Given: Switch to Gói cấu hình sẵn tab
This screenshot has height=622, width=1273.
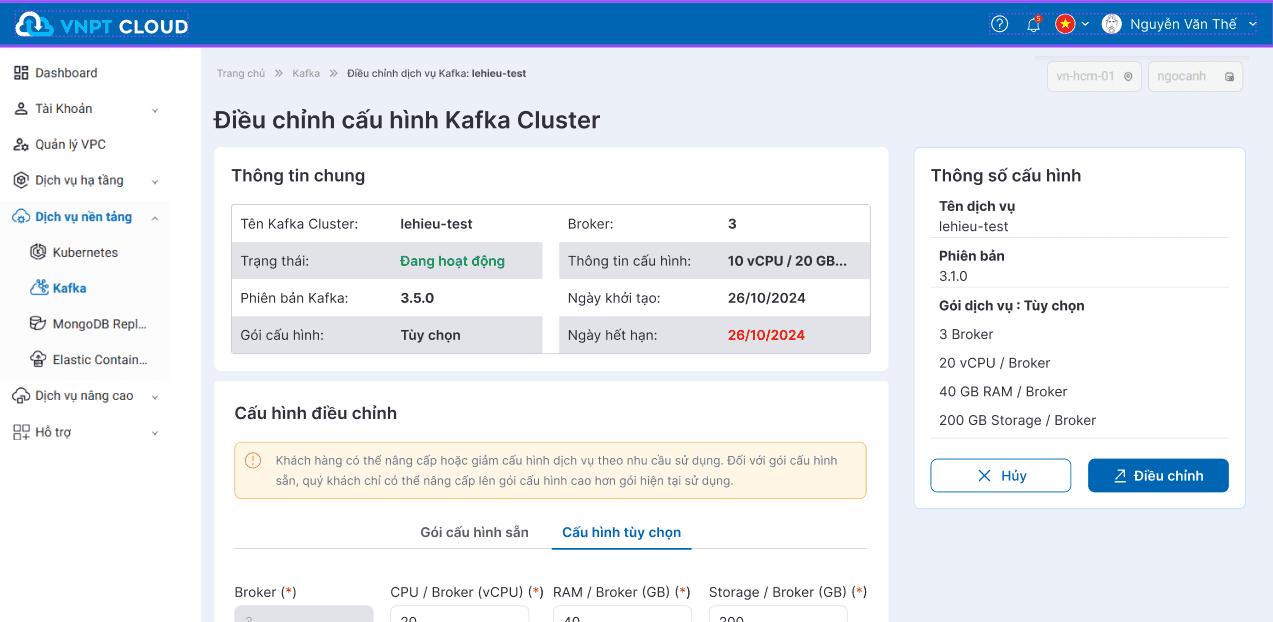Looking at the screenshot, I should point(474,532).
